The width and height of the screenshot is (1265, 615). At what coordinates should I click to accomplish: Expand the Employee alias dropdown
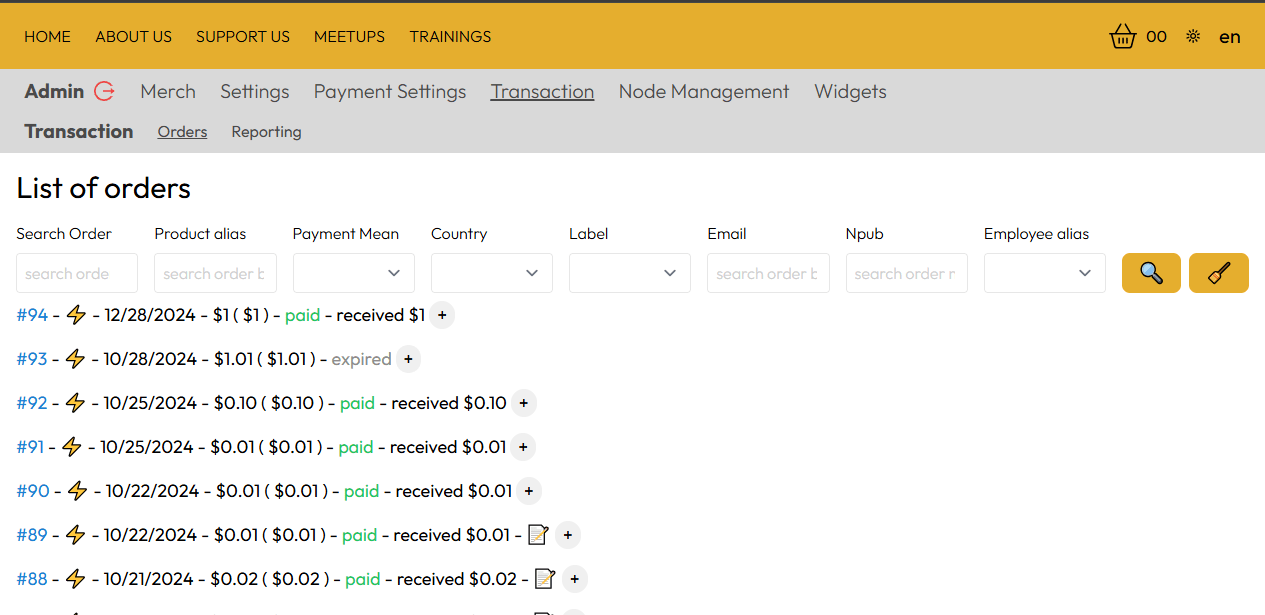[1044, 273]
